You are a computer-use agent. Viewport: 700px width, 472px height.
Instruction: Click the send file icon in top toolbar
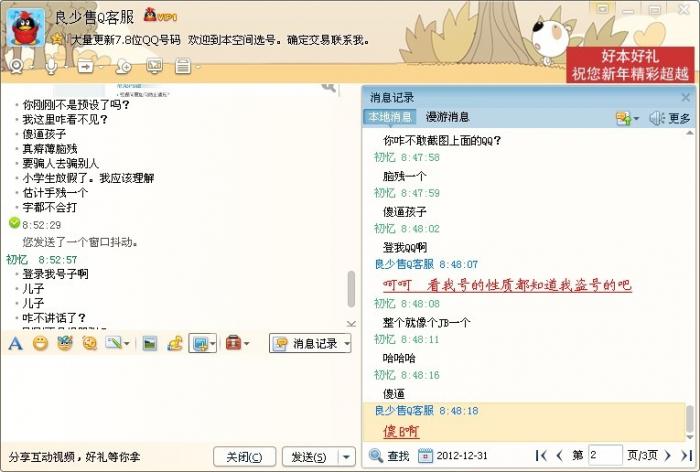[86, 67]
